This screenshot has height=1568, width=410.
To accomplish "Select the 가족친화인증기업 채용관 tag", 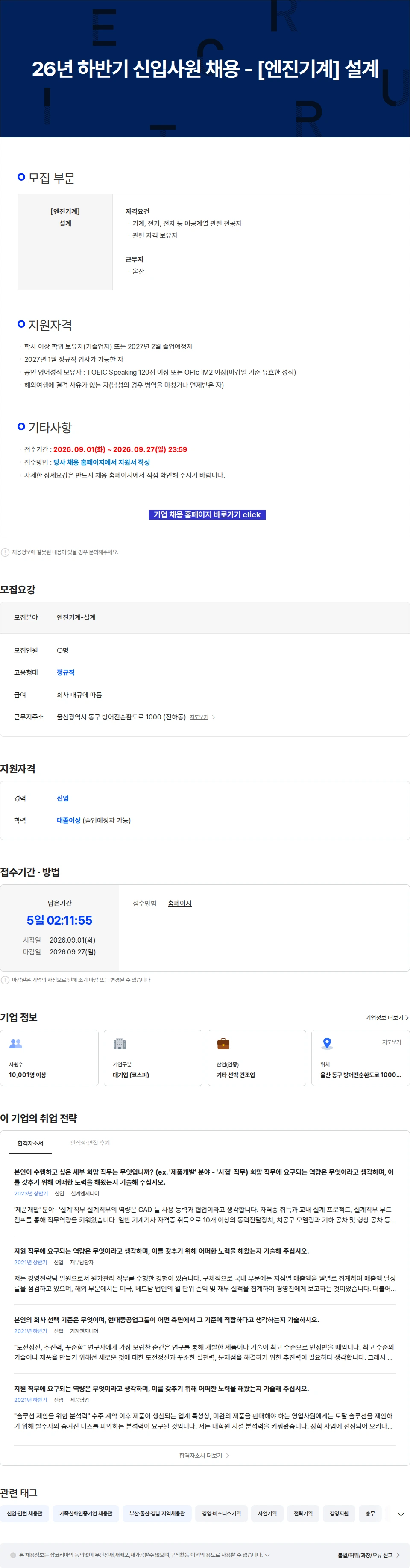I will [x=86, y=1513].
